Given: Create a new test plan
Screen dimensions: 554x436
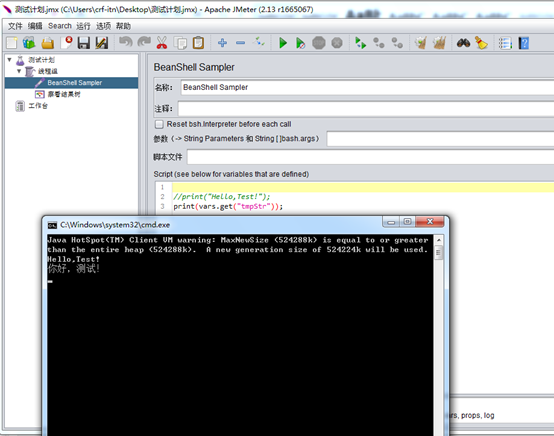Looking at the screenshot, I should pyautogui.click(x=12, y=43).
